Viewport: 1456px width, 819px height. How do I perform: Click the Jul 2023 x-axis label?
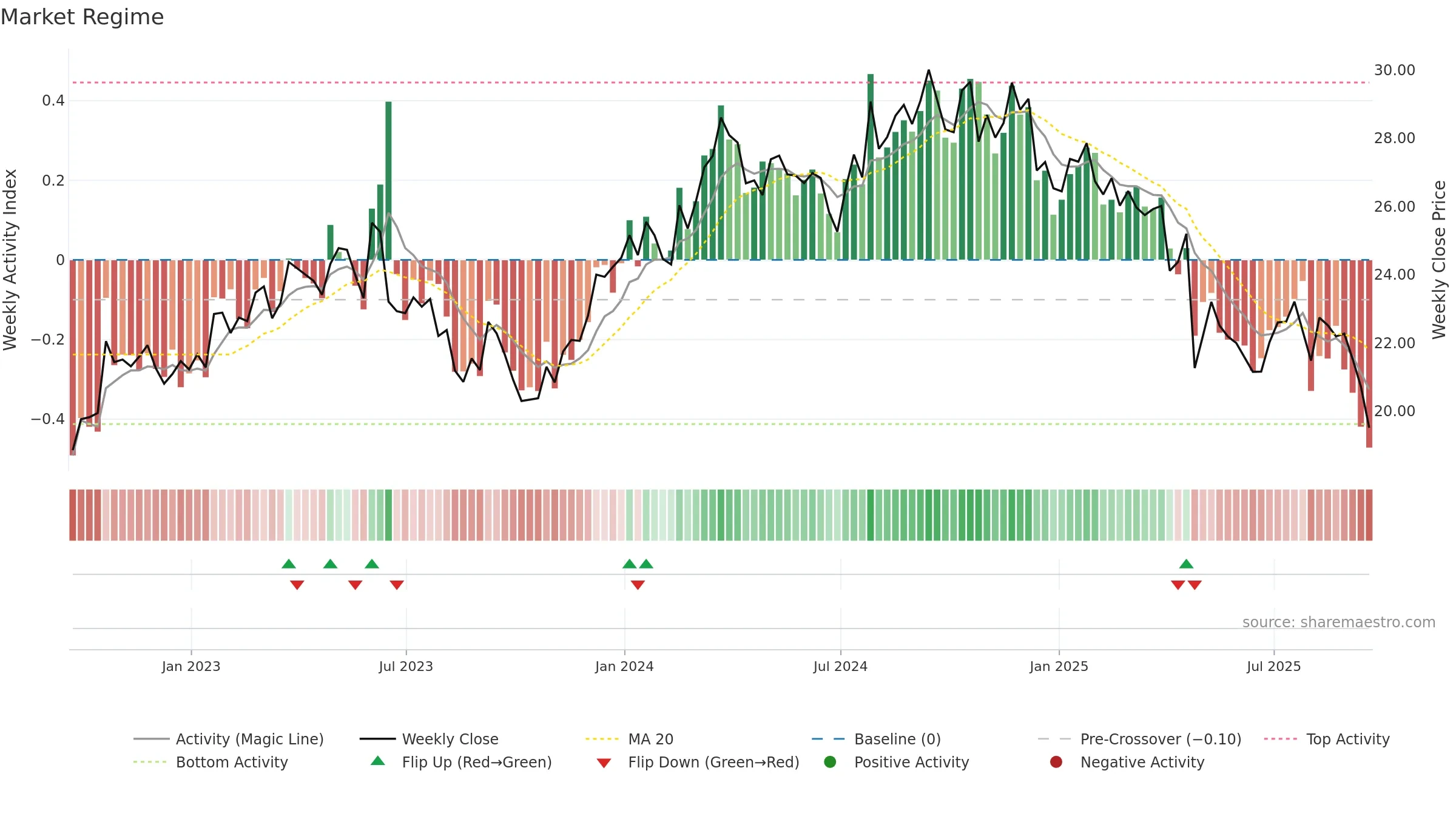(406, 666)
